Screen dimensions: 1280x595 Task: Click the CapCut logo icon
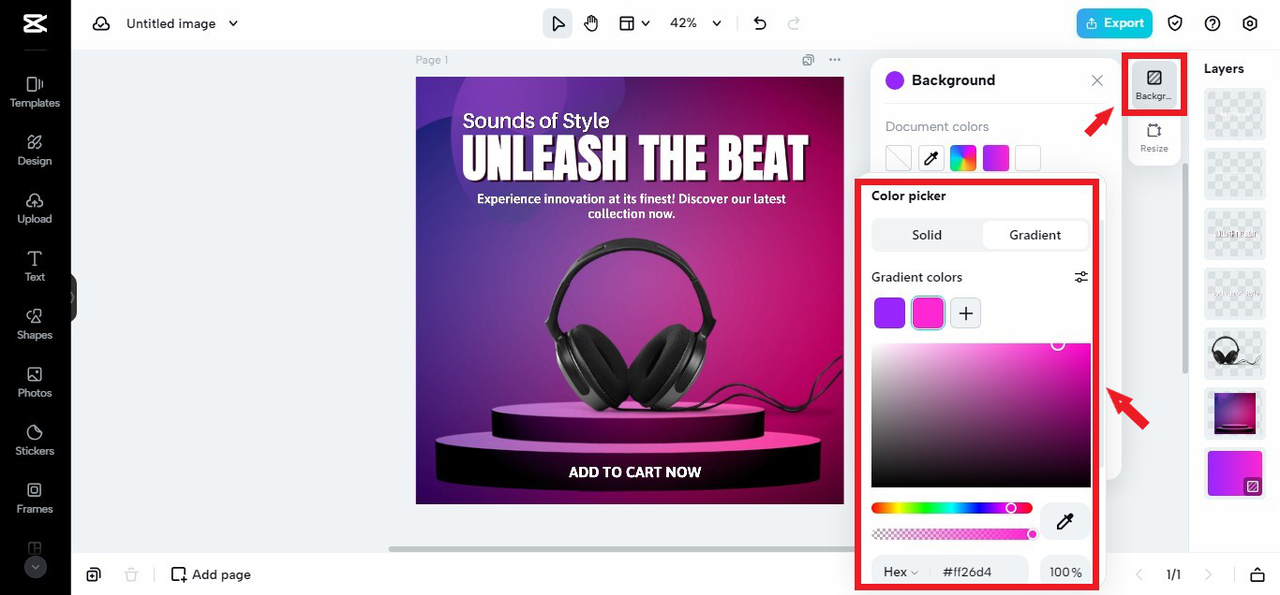35,23
